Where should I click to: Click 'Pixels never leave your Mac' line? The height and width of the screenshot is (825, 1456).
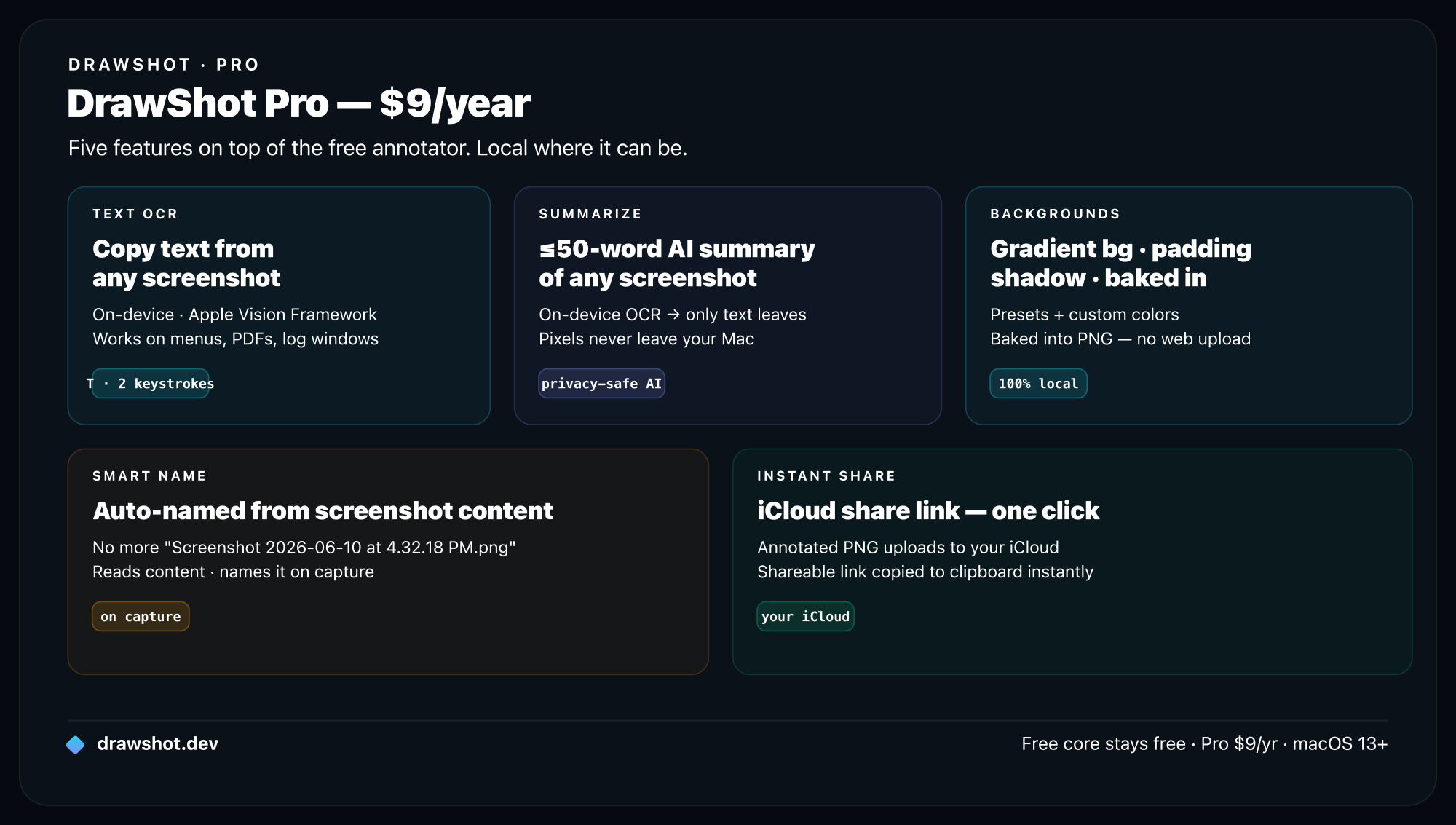(x=646, y=339)
